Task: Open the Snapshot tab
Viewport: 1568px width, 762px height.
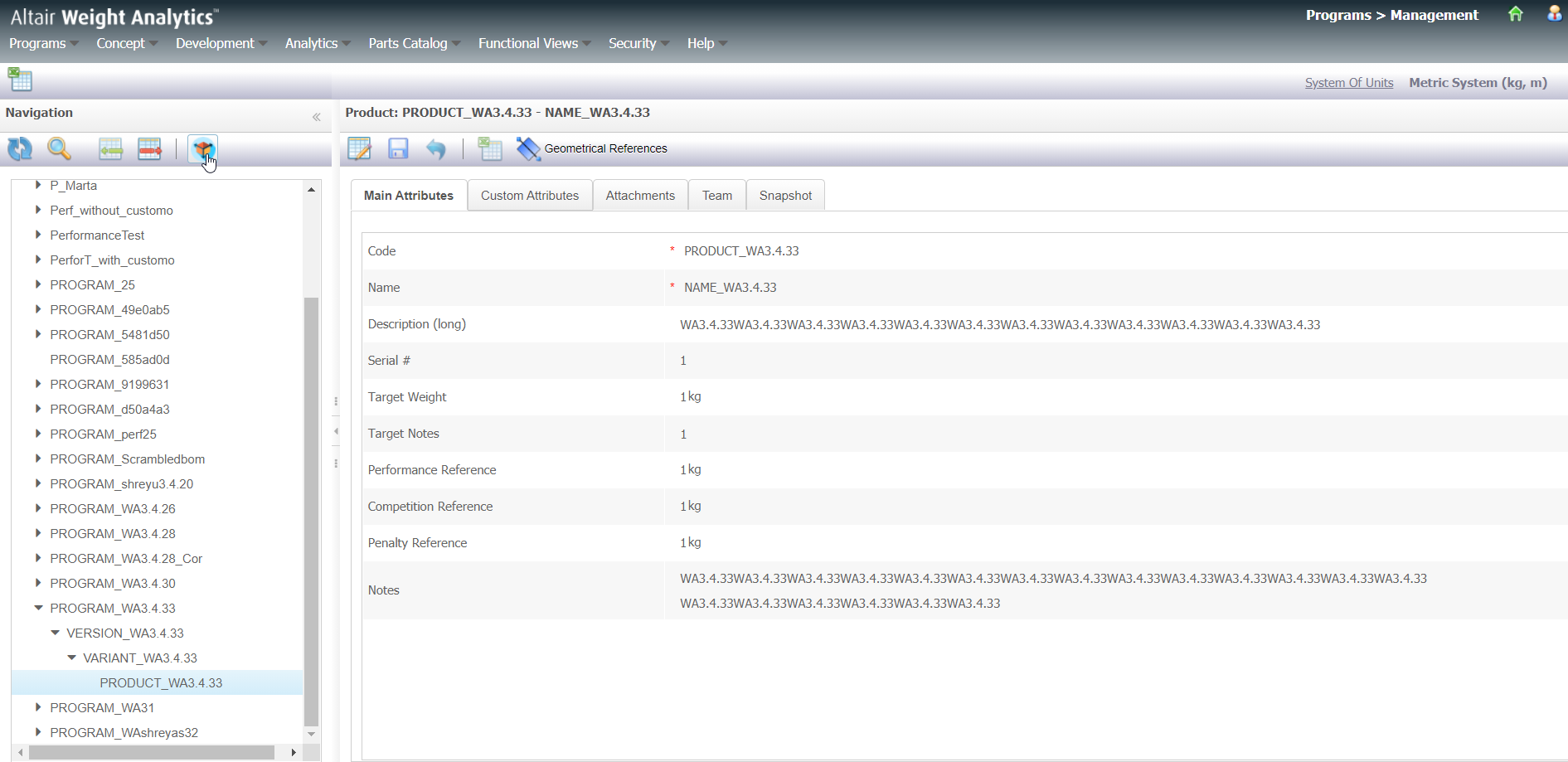Action: tap(784, 196)
